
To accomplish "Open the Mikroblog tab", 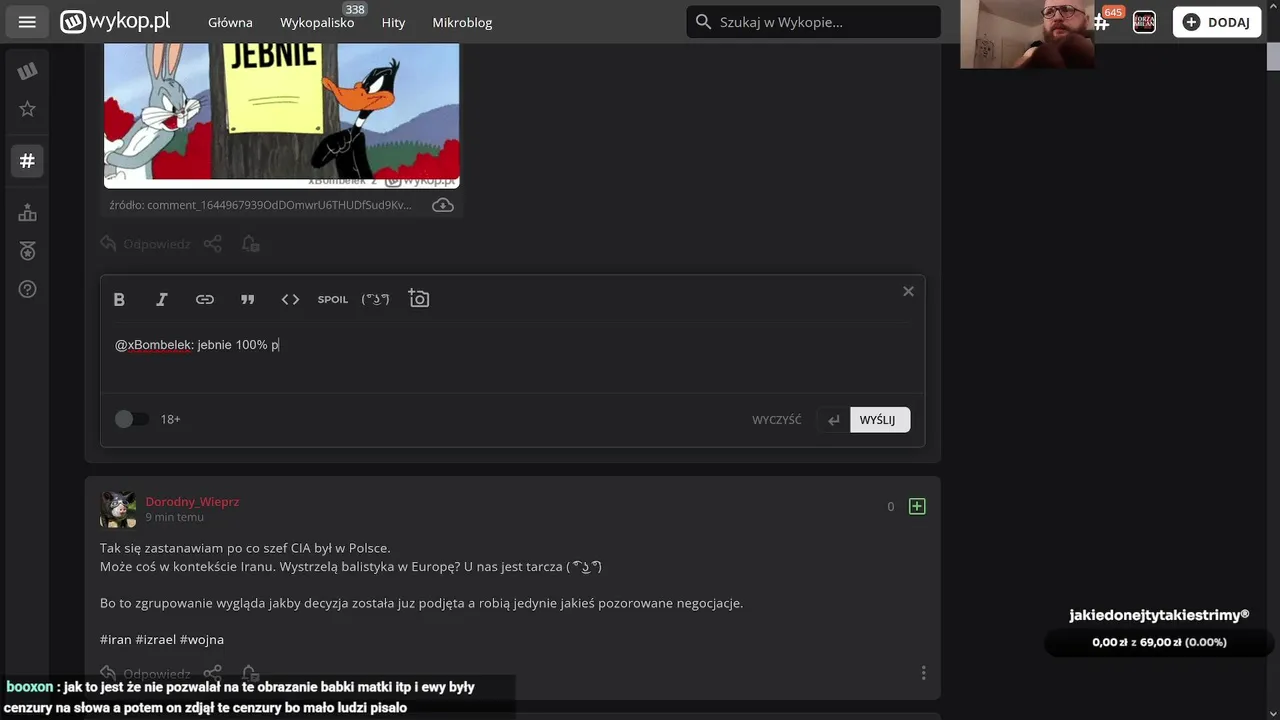I will [x=462, y=22].
